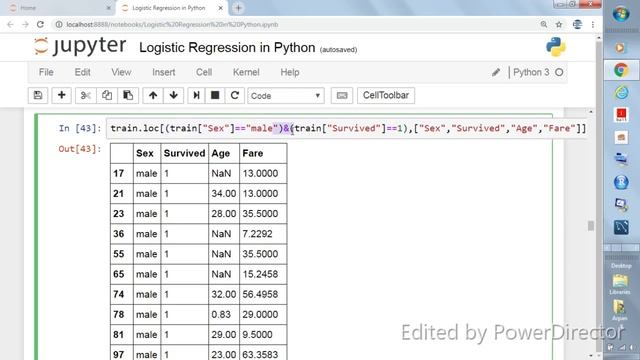Bookmark this page with the star icon
Screen dimensions: 640x360
point(559,24)
